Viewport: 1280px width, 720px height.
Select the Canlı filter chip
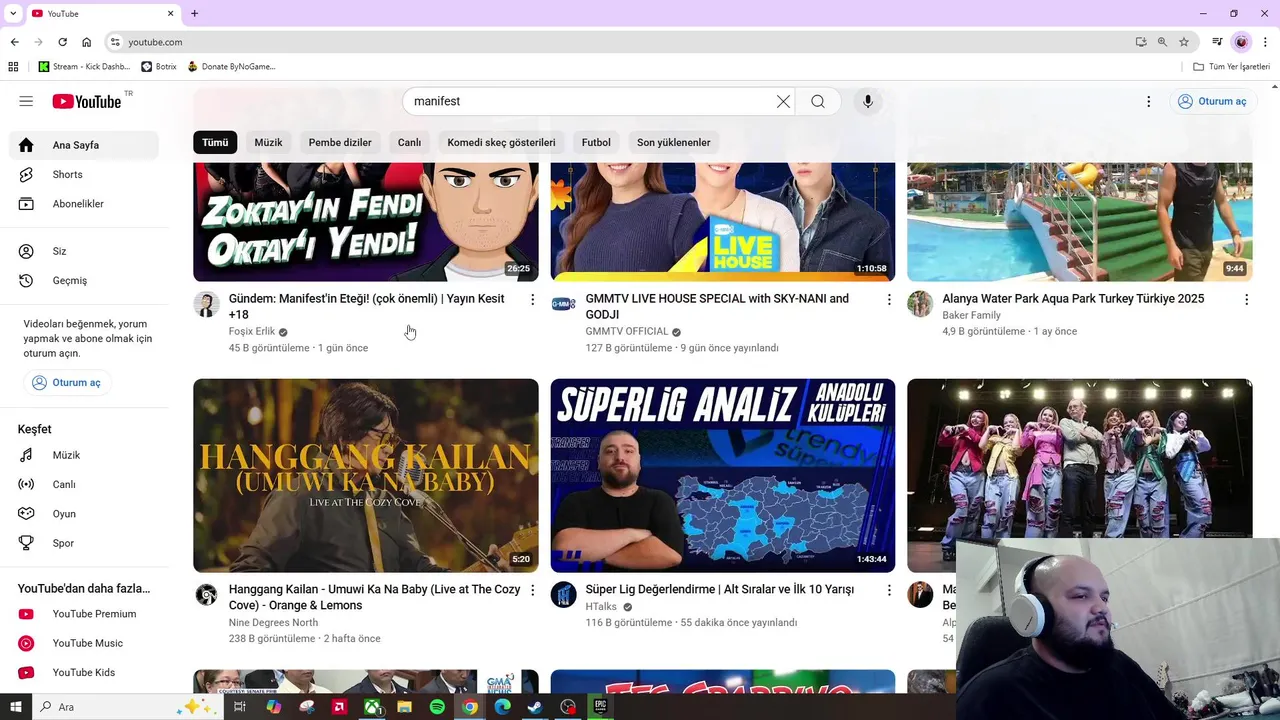[x=409, y=142]
